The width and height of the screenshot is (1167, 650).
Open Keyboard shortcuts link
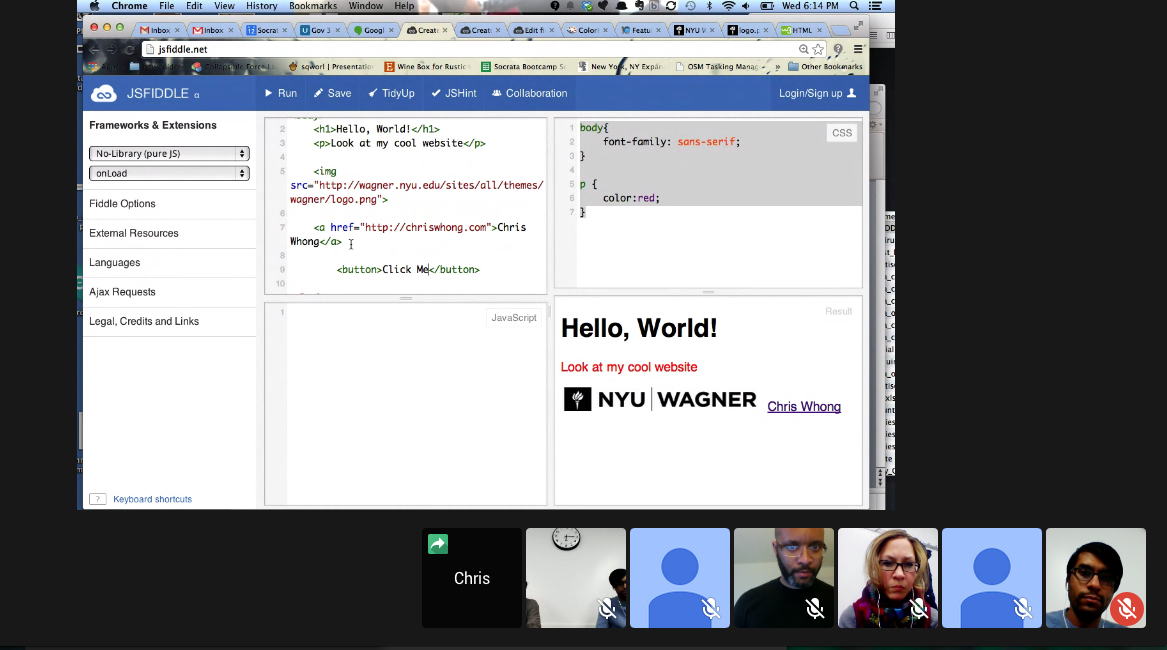coord(152,499)
